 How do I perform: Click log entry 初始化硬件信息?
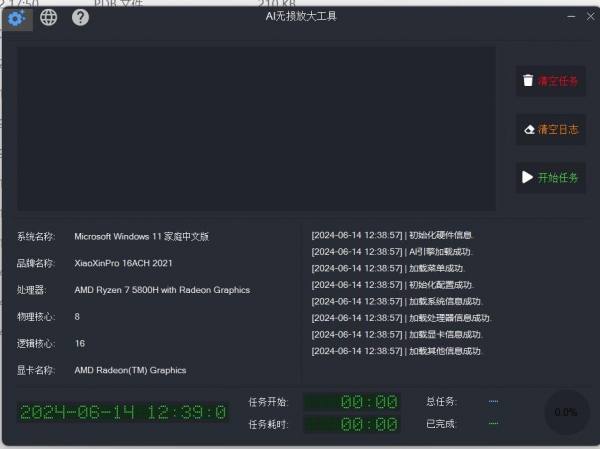(x=393, y=235)
